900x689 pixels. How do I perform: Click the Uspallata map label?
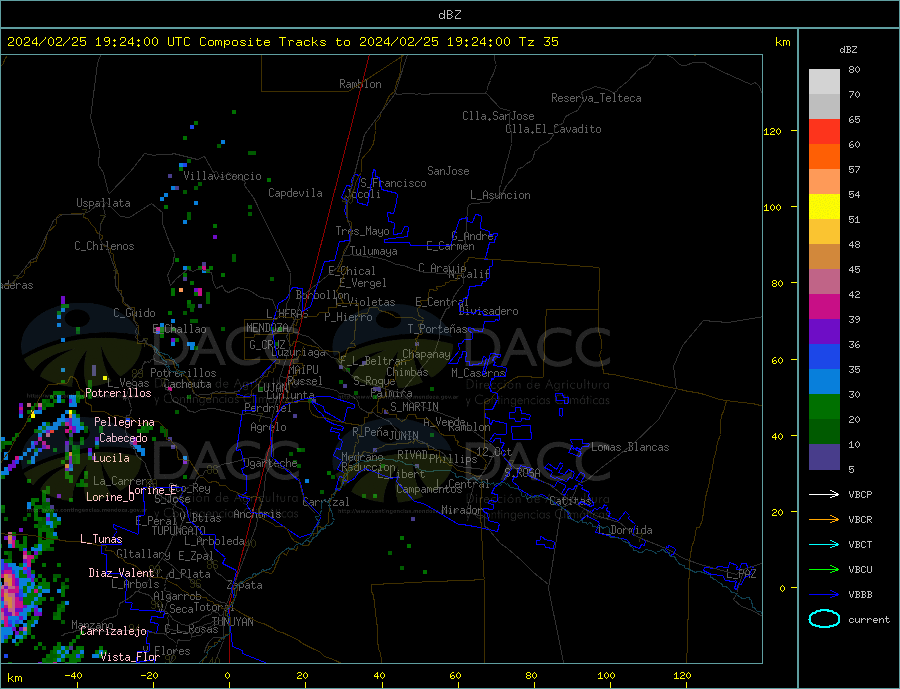pos(103,203)
